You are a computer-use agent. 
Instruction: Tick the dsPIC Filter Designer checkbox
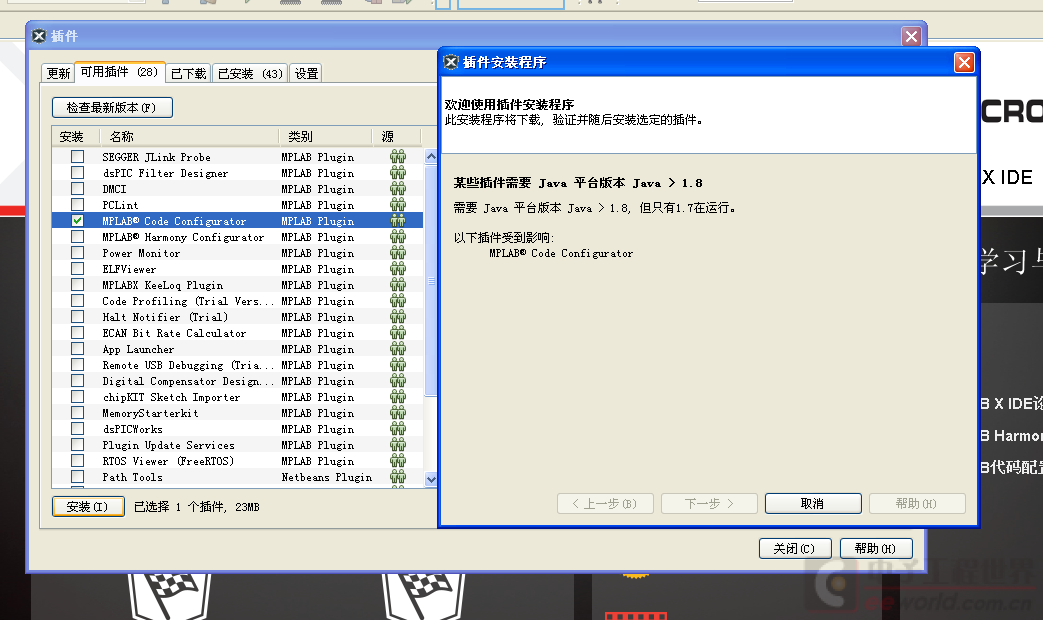pos(78,172)
